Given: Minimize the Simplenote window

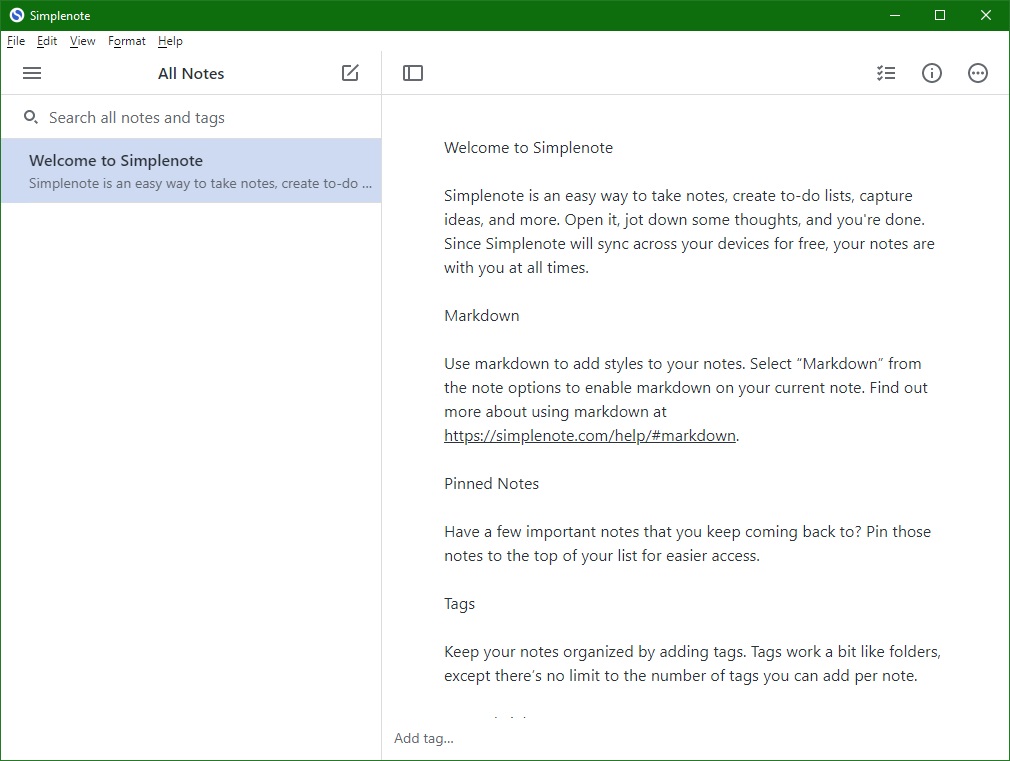Looking at the screenshot, I should pyautogui.click(x=895, y=15).
